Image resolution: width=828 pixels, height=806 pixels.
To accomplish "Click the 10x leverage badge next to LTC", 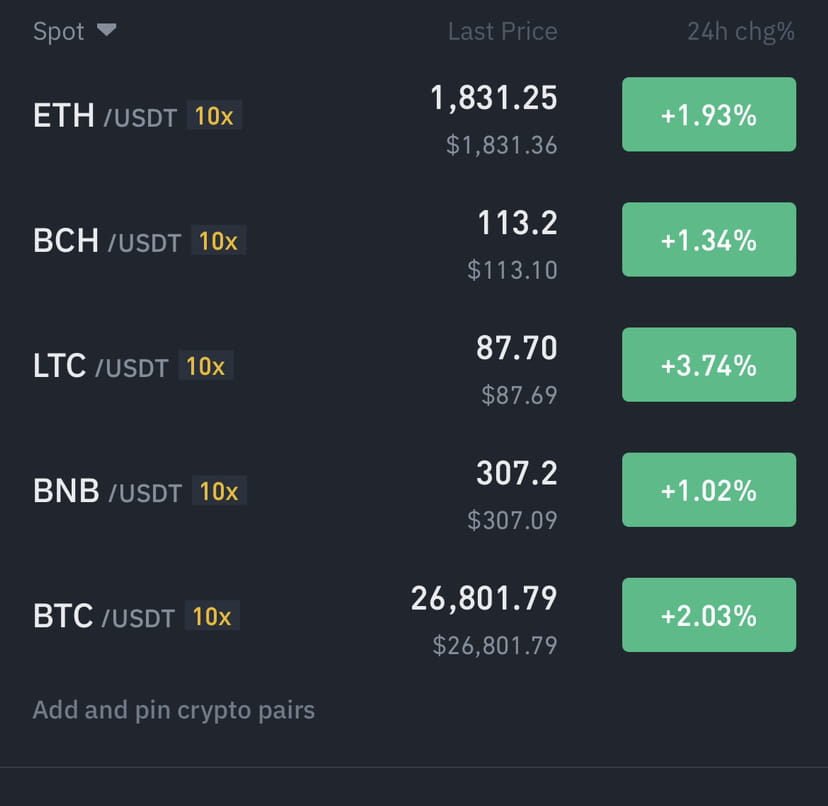I will 205,367.
